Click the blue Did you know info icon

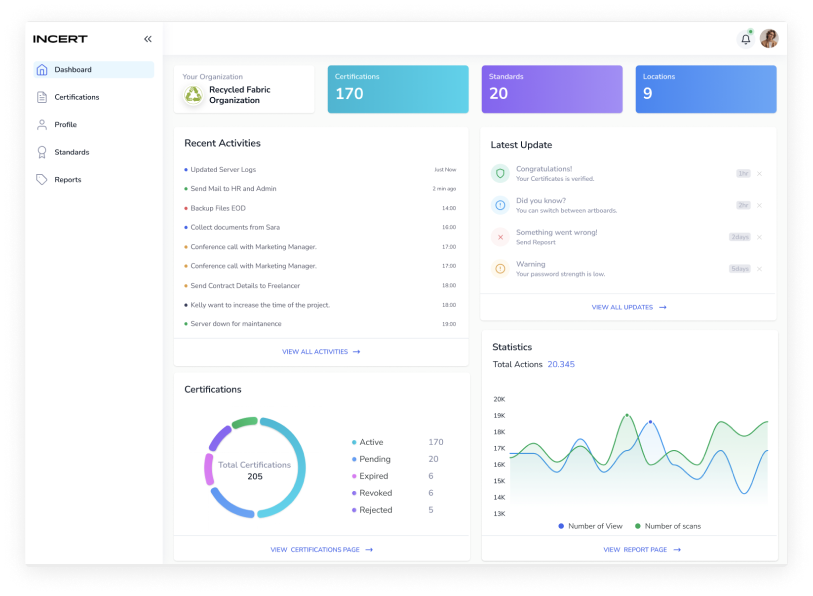pos(500,205)
